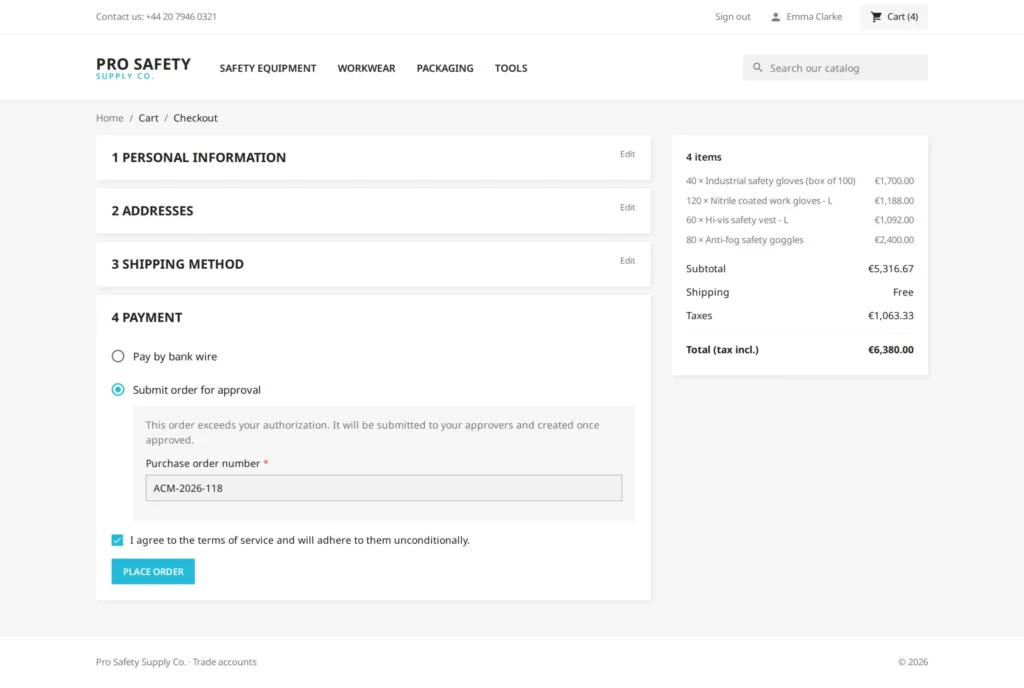Expand the 2 Addresses section heading
The image size is (1024, 688).
click(152, 211)
